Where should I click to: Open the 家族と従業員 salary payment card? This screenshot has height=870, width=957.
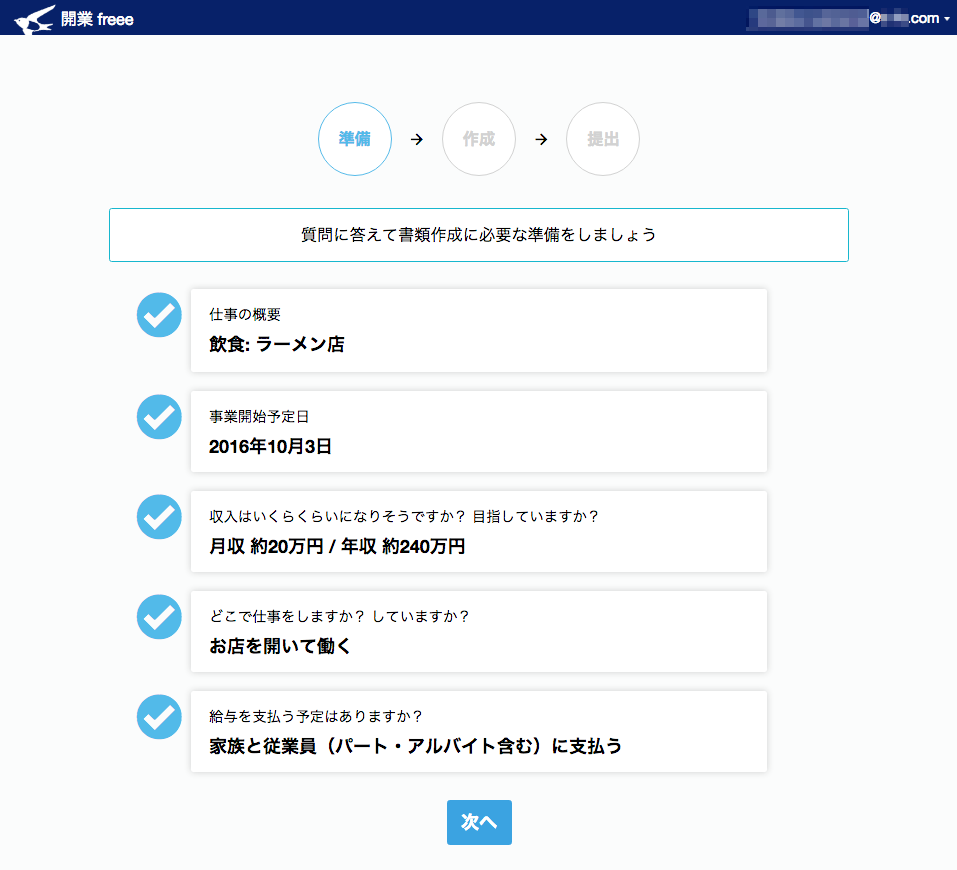[478, 731]
